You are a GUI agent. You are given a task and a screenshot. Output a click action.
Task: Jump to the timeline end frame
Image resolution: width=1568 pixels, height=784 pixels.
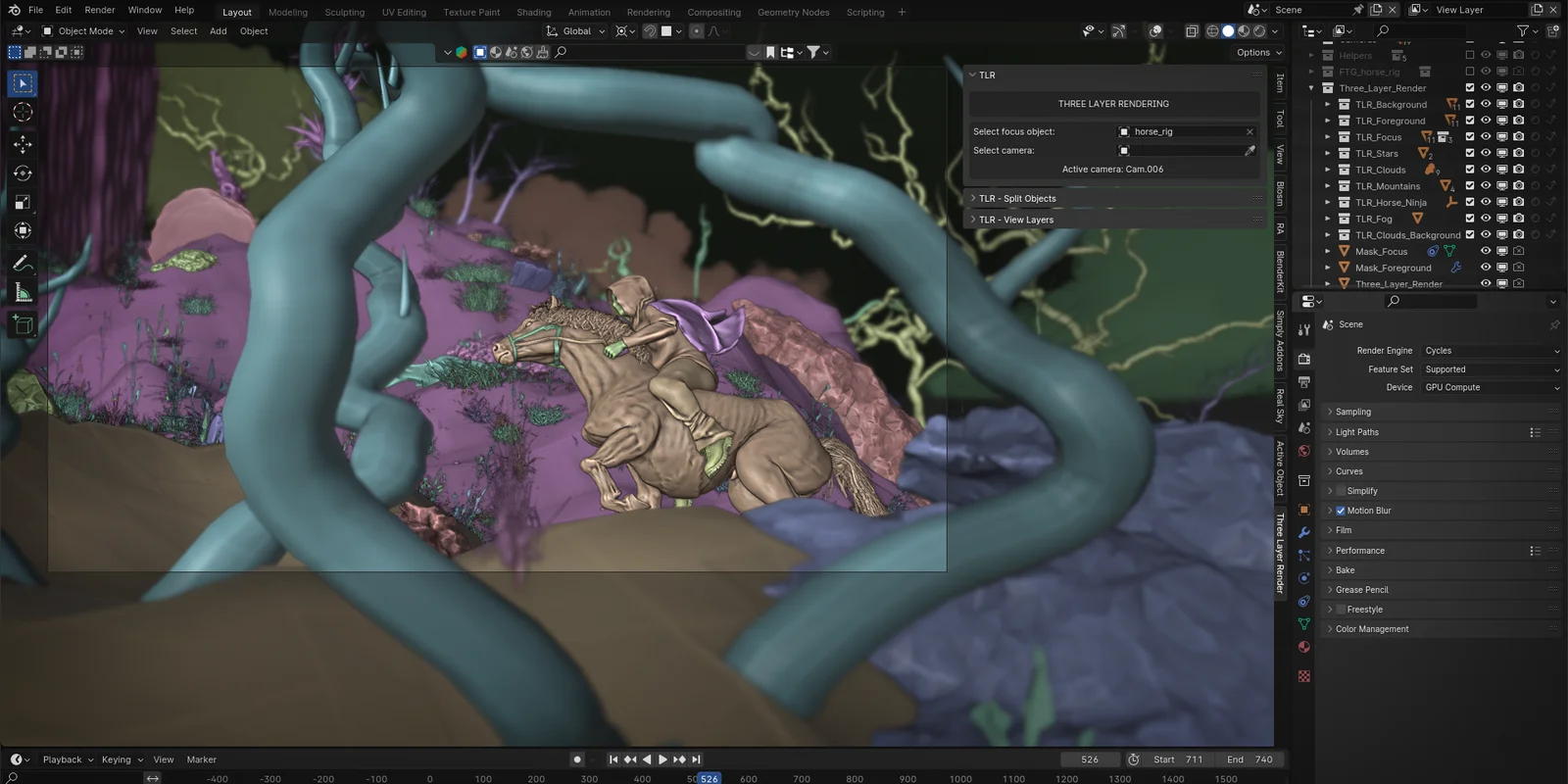pyautogui.click(x=696, y=759)
